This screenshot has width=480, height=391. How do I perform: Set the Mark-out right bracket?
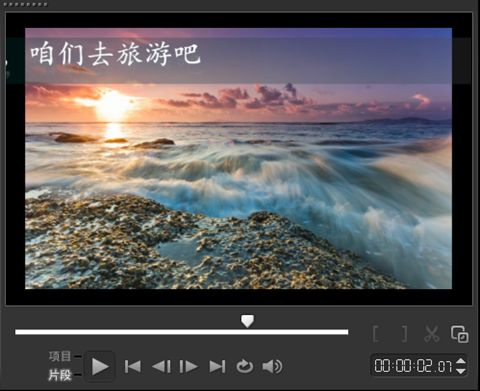tap(404, 334)
